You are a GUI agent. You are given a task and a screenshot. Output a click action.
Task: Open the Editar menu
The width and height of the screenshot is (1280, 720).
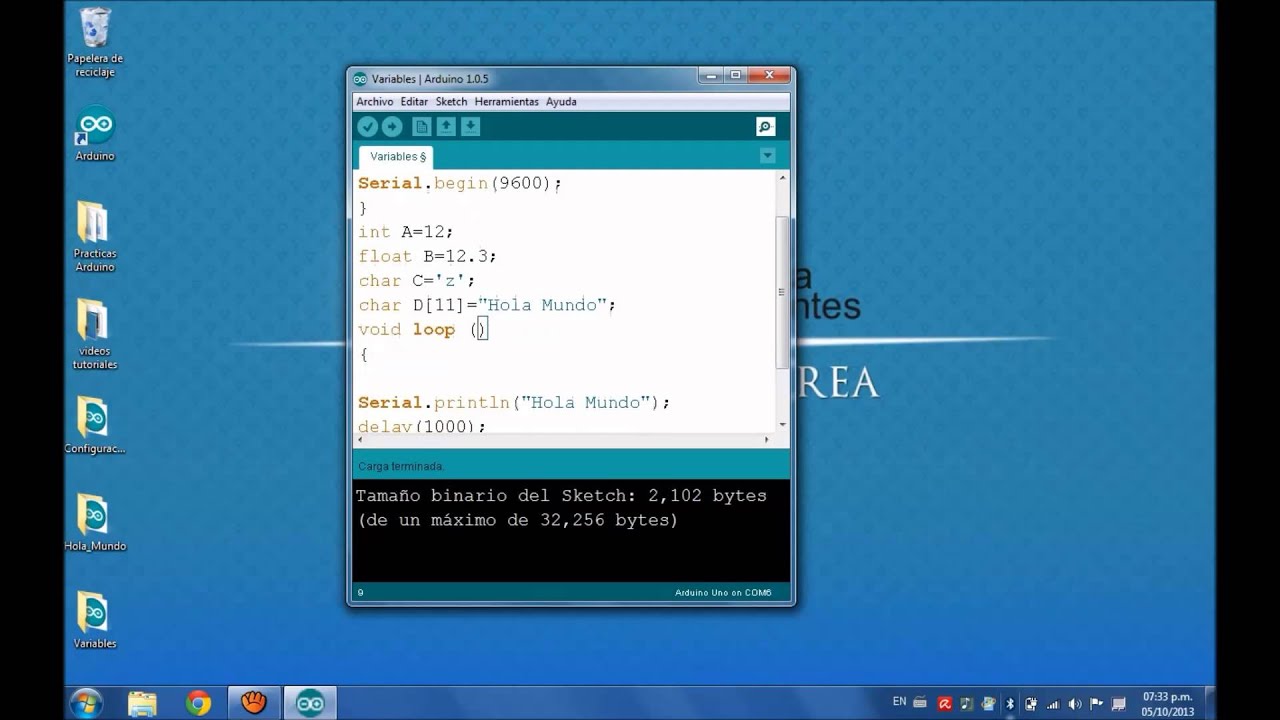414,102
